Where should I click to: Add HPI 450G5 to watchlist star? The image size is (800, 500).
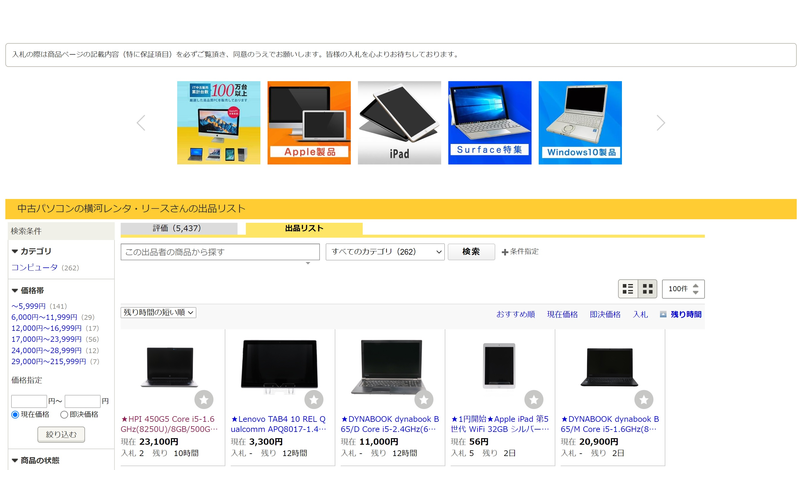tap(204, 399)
